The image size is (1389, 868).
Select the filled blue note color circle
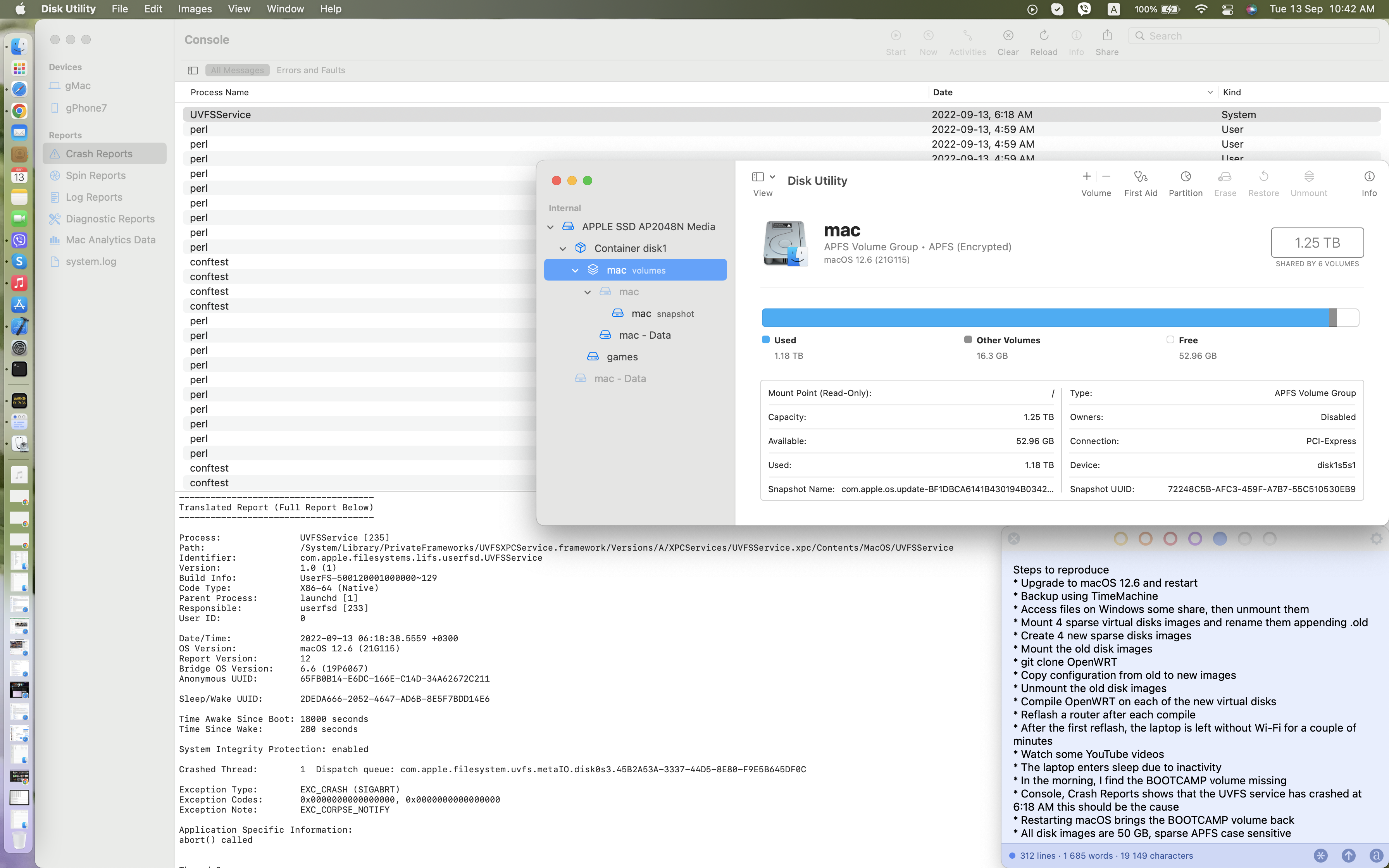pos(1220,539)
